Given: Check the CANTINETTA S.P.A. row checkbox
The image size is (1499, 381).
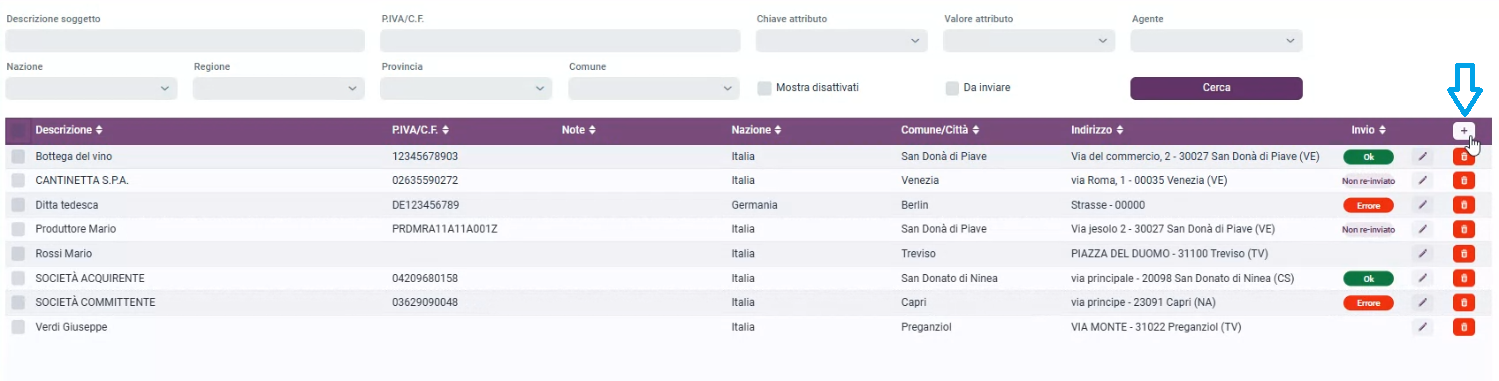Looking at the screenshot, I should pos(18,180).
